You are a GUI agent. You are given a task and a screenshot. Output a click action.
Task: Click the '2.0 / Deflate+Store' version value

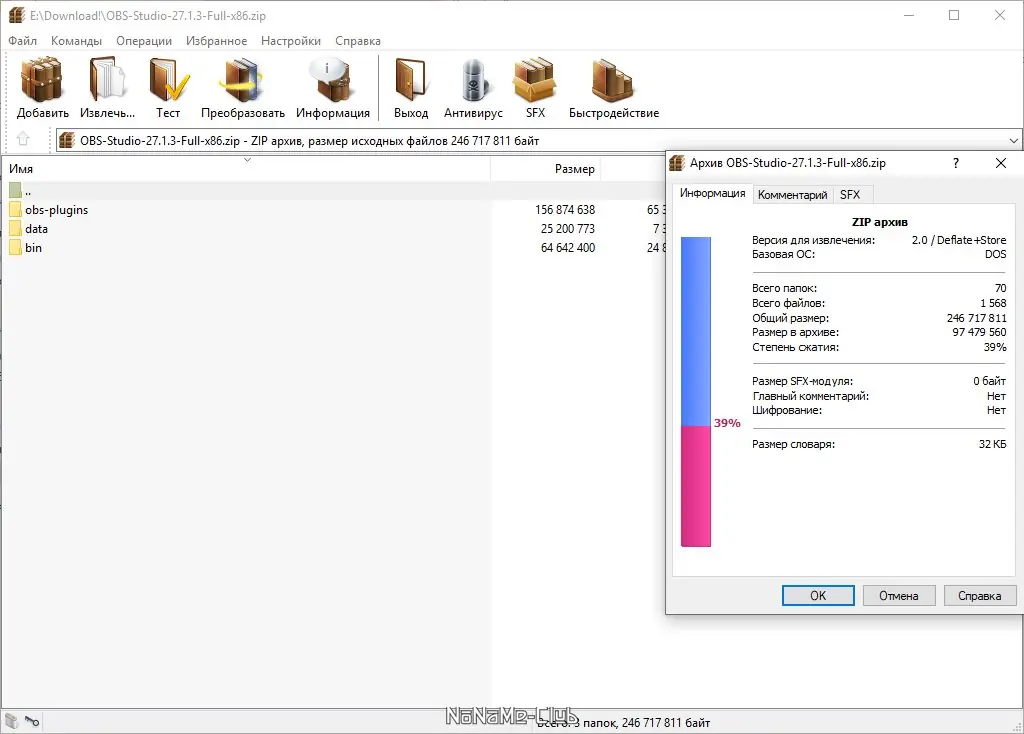point(959,240)
